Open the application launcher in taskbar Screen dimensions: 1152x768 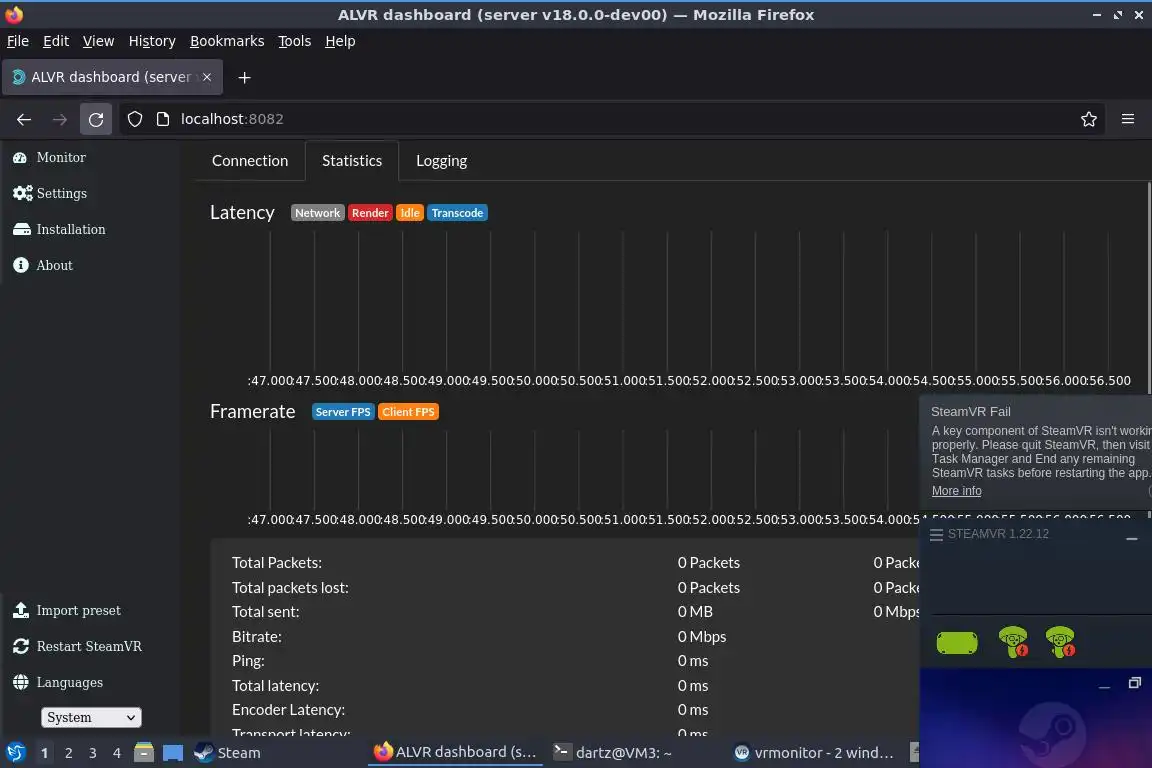coord(15,753)
